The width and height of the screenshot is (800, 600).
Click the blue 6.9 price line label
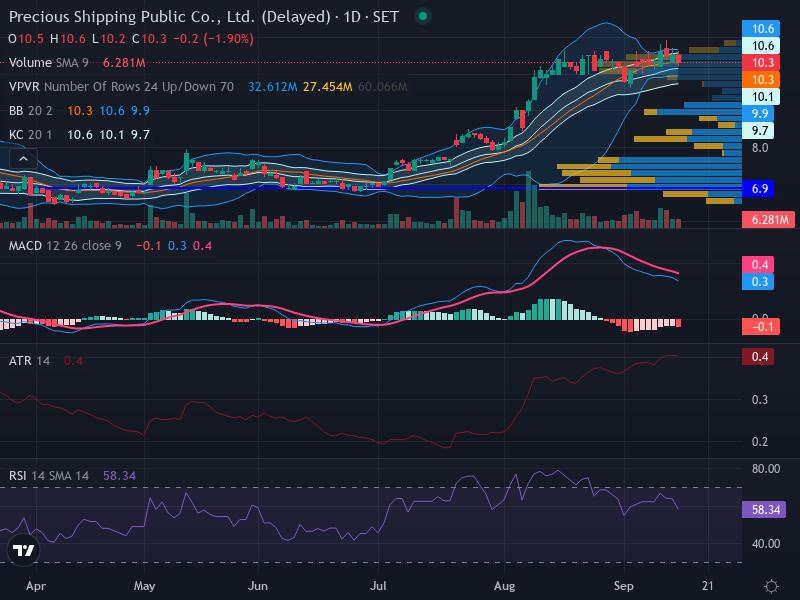(758, 188)
